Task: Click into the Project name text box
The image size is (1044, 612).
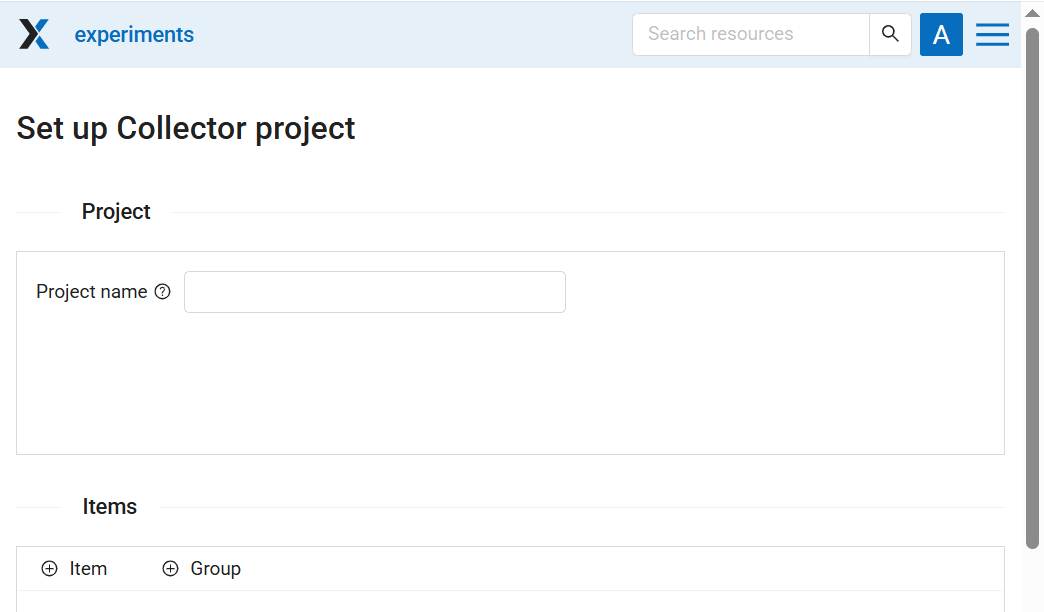Action: pyautogui.click(x=375, y=292)
